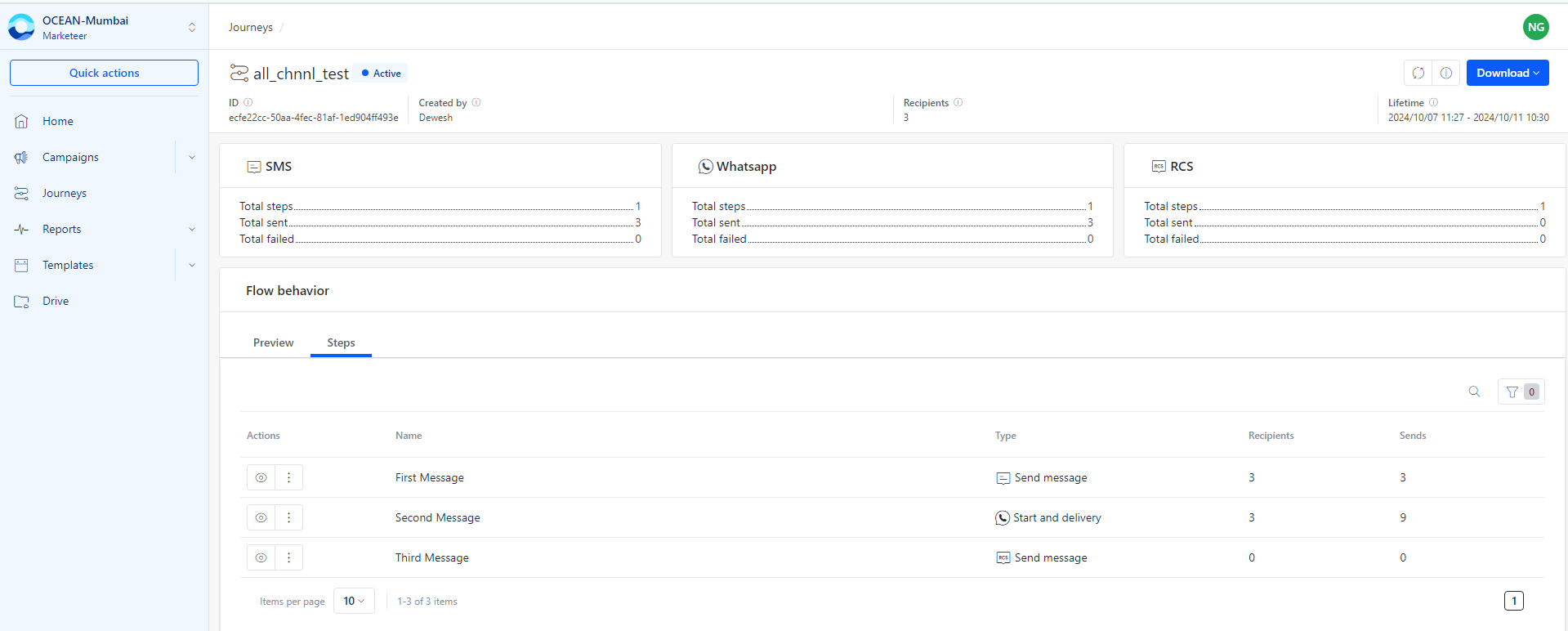Open the Download dropdown button
The height and width of the screenshot is (631, 1568).
pos(1508,73)
